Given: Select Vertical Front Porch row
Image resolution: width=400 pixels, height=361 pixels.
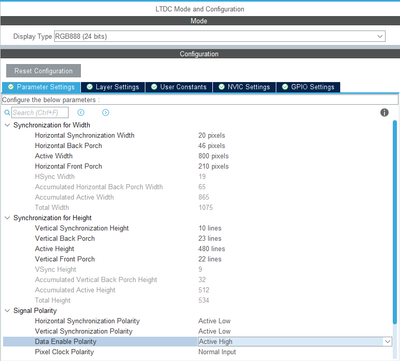Looking at the screenshot, I should [x=198, y=259].
